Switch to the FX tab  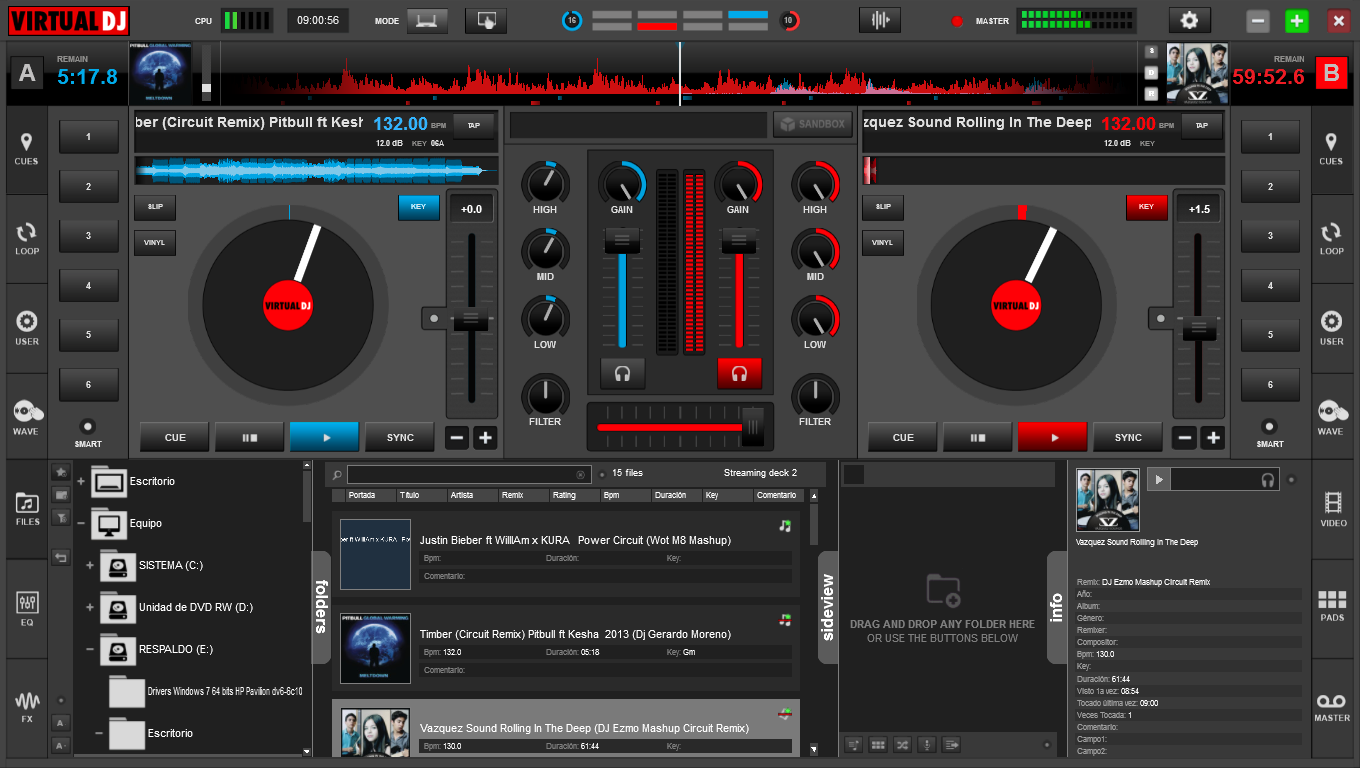click(x=27, y=707)
